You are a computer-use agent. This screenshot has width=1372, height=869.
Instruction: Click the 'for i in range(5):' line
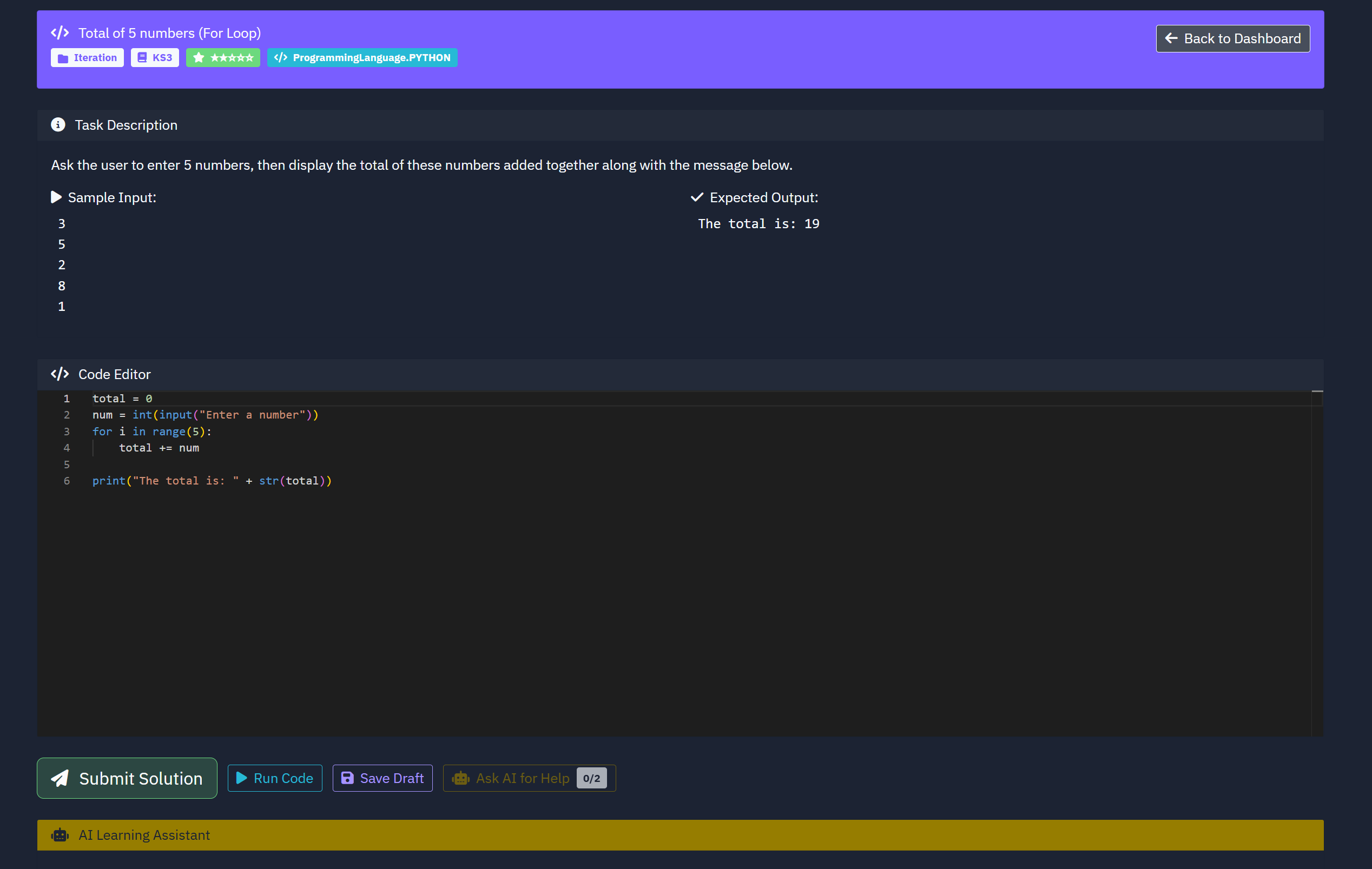click(152, 432)
